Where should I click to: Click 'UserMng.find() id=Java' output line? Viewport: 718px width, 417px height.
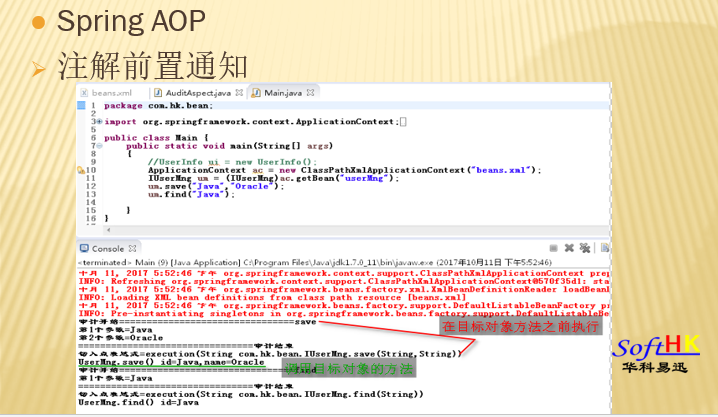[138, 402]
